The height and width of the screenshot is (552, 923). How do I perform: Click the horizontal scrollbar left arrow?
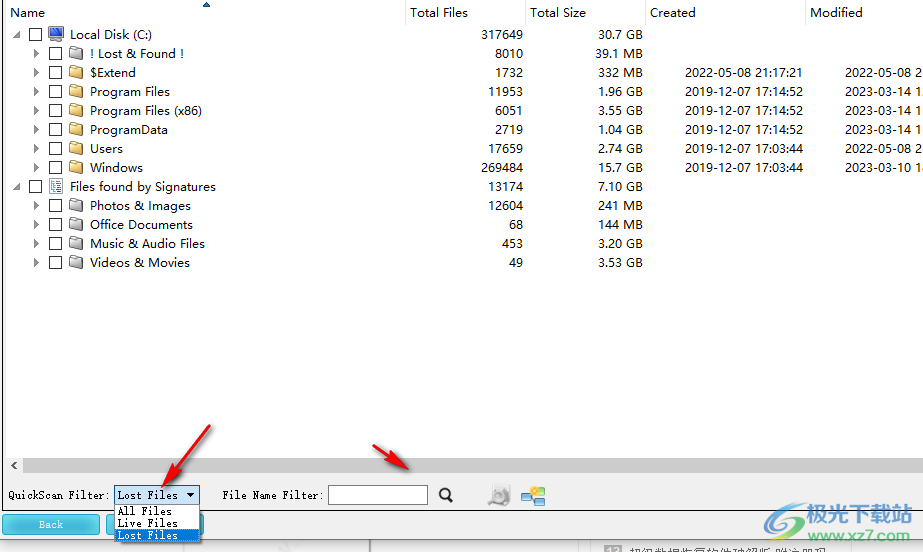tap(14, 465)
